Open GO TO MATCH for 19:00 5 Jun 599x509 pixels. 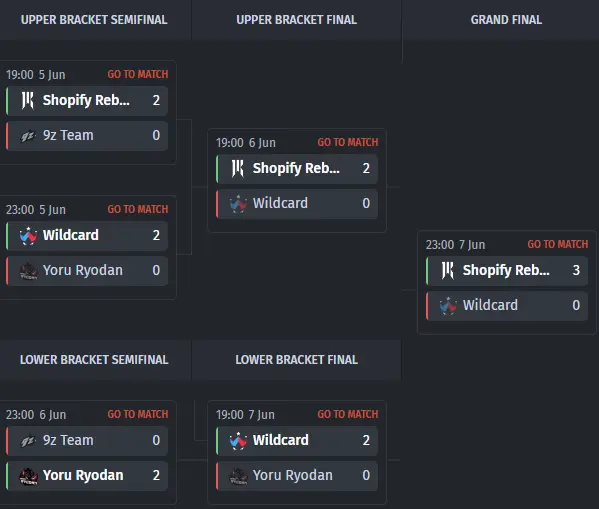pyautogui.click(x=138, y=74)
